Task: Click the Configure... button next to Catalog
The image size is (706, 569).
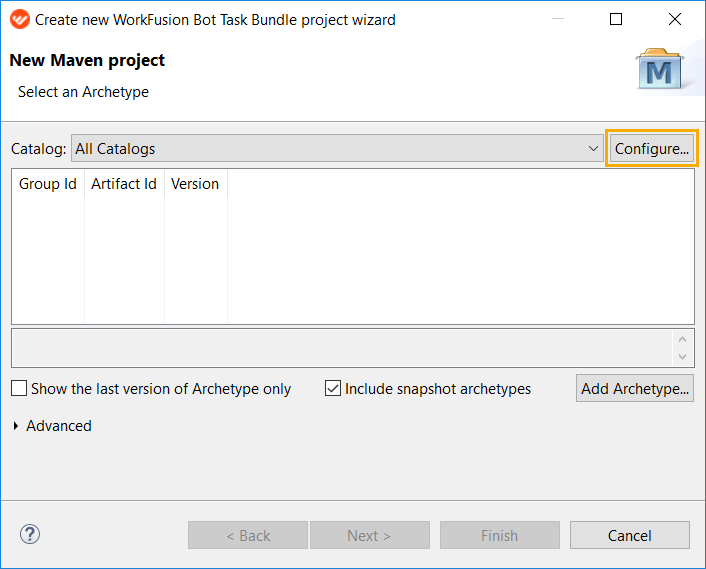Action: [x=652, y=148]
